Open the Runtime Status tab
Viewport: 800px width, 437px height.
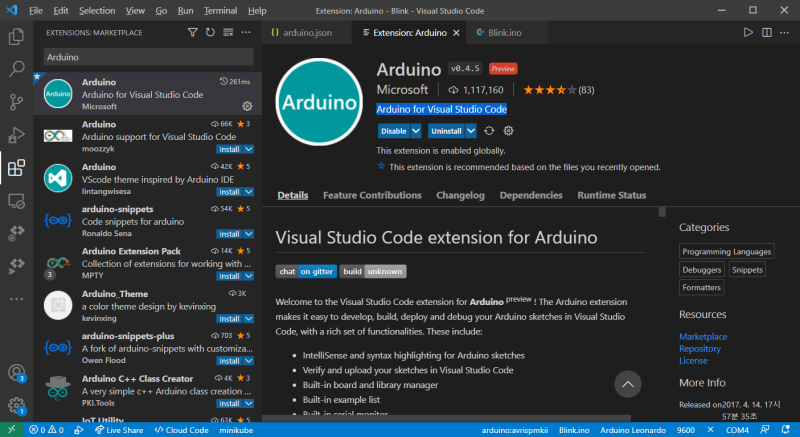[x=612, y=195]
